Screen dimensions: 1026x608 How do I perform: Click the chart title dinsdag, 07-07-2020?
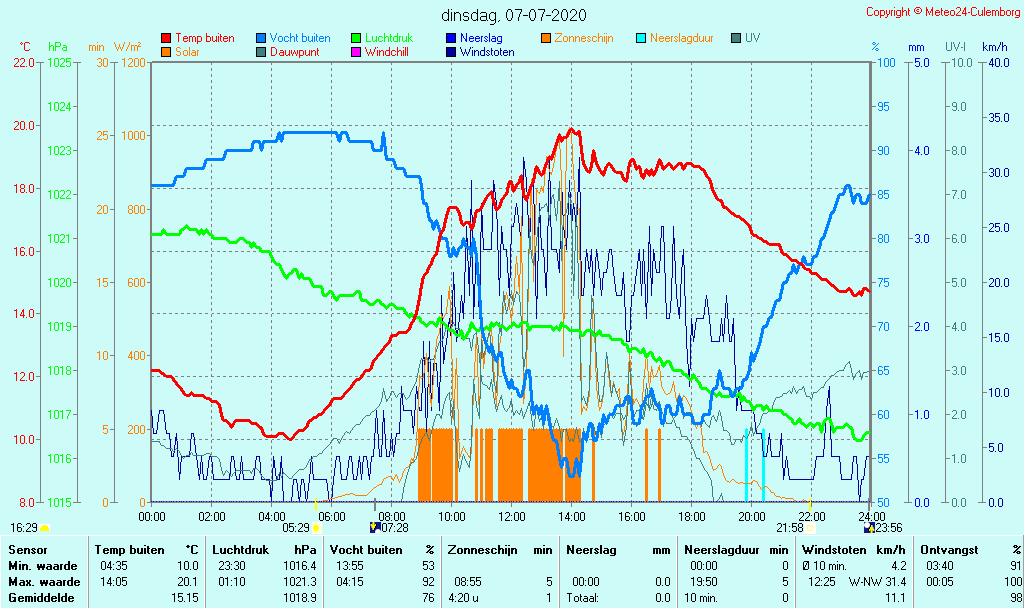[x=515, y=15]
